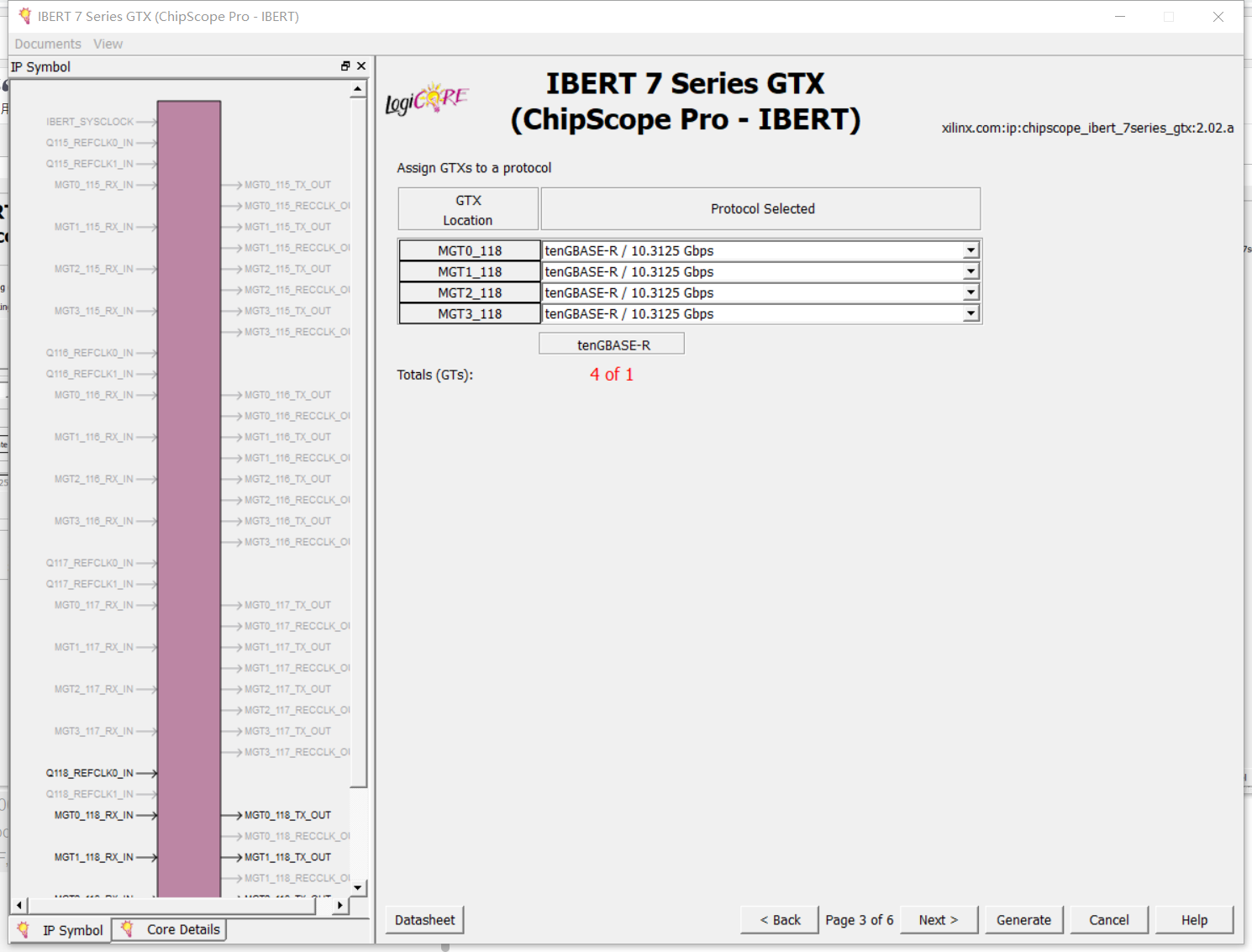Click the red '4 of 1' total
The image size is (1252, 952).
click(x=612, y=375)
